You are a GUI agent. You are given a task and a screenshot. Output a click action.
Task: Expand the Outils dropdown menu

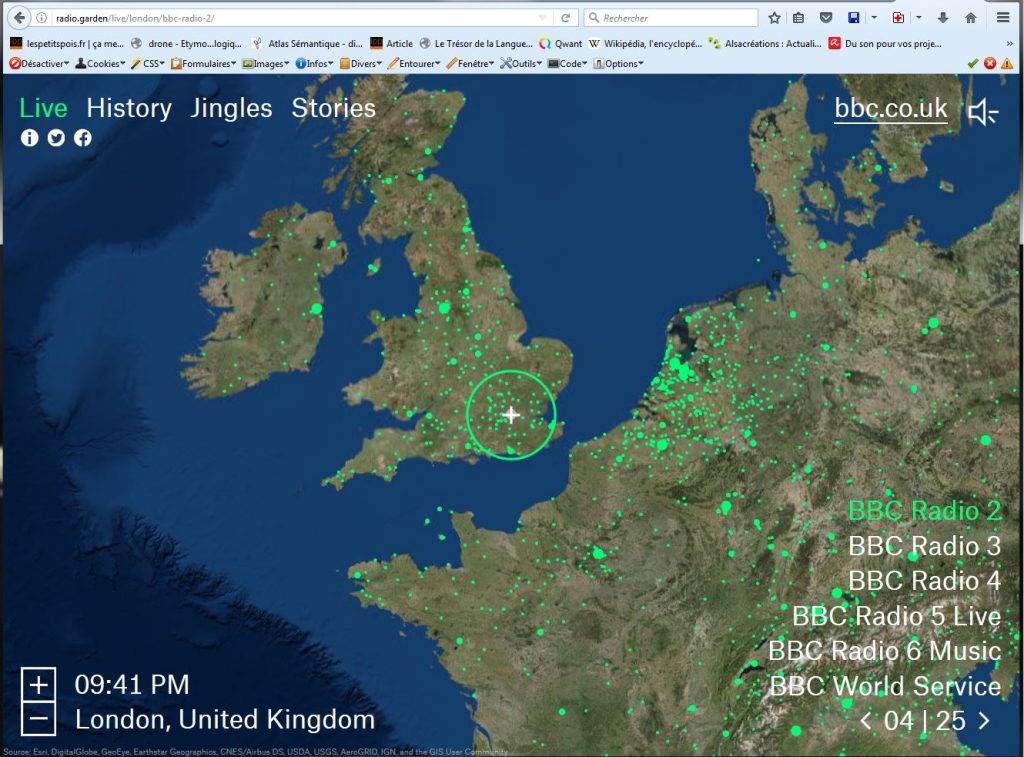(x=520, y=63)
